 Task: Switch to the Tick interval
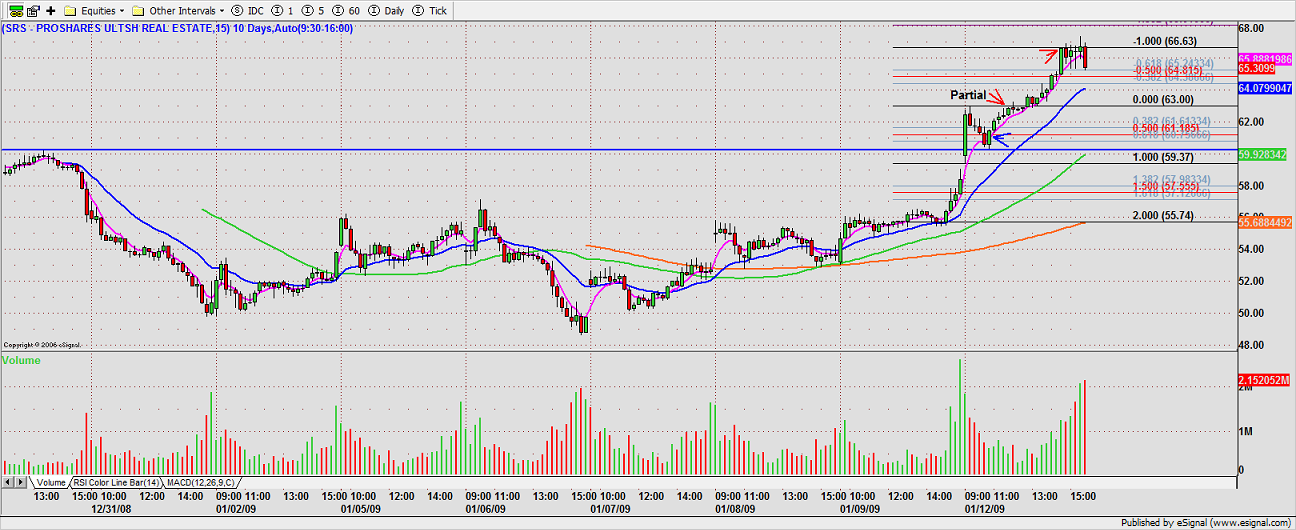point(431,10)
